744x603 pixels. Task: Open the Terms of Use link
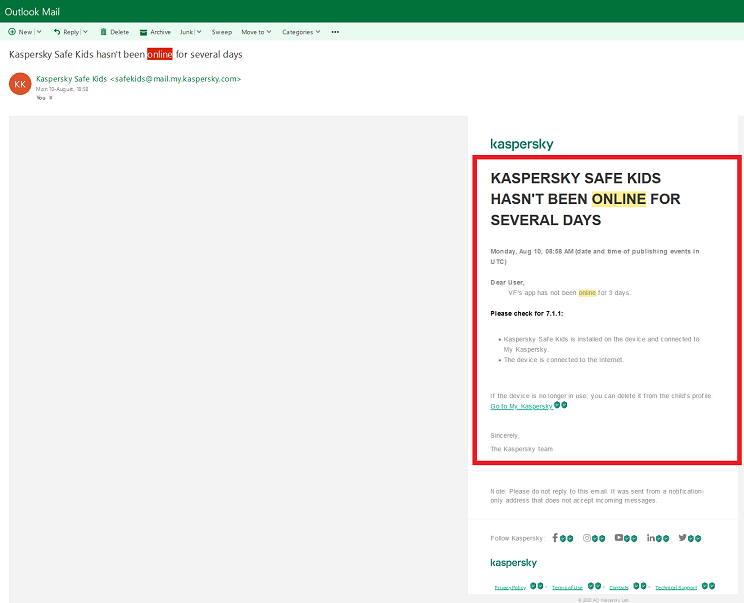[x=567, y=587]
